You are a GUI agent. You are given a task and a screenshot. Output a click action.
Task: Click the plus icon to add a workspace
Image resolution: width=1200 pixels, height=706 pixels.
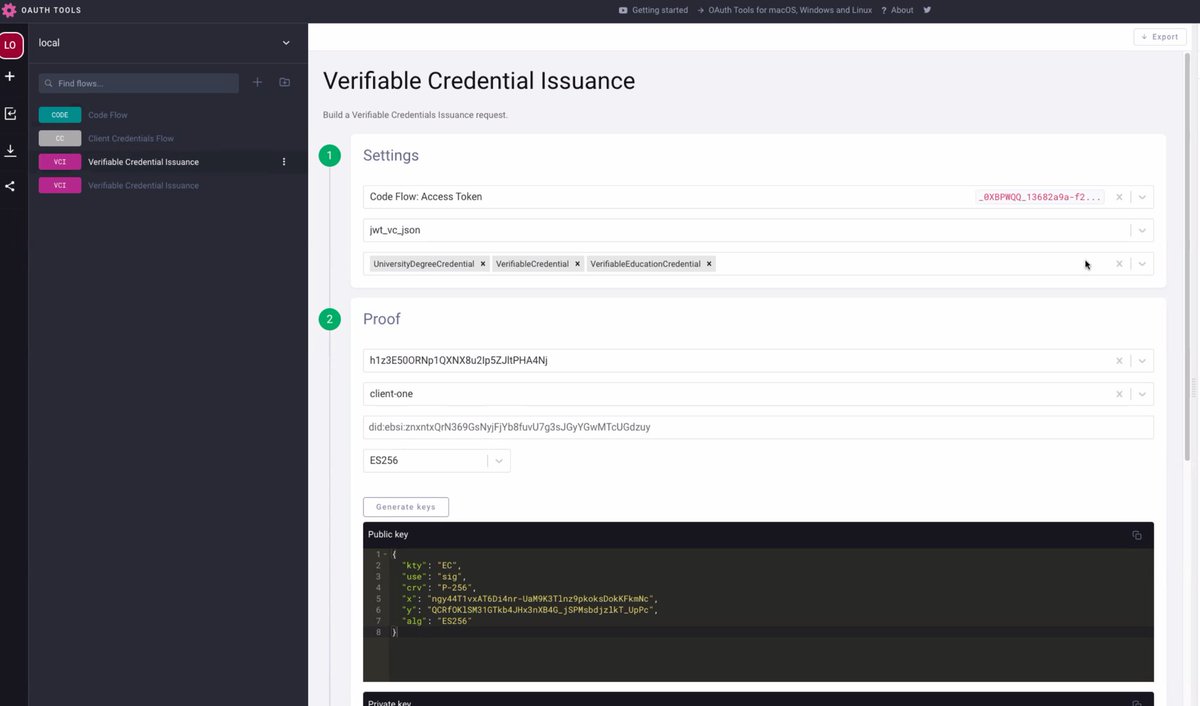point(10,75)
